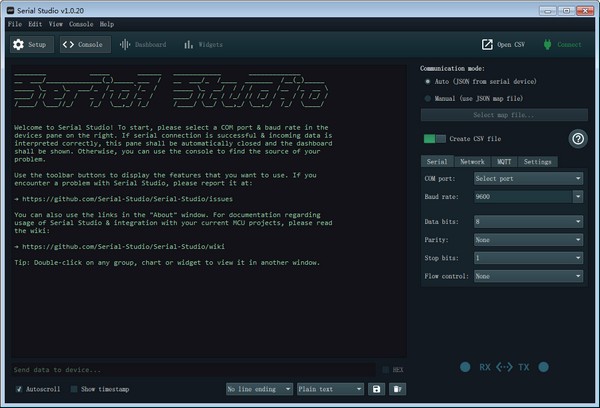Save console output with floppy disk icon
Image resolution: width=600 pixels, height=408 pixels.
(377, 388)
